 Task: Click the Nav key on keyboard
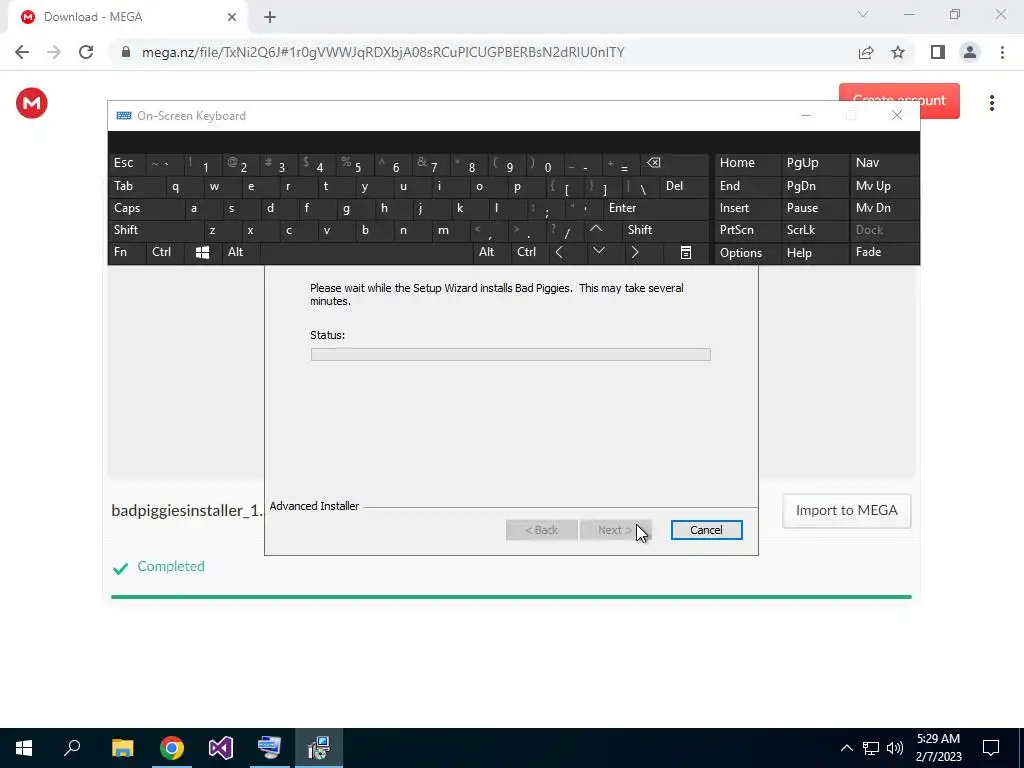click(884, 163)
